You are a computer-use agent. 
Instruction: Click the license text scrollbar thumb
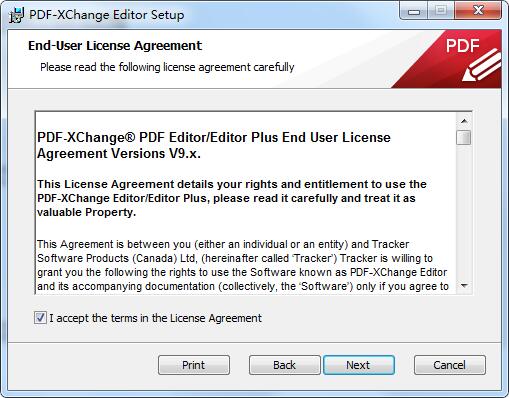point(464,137)
